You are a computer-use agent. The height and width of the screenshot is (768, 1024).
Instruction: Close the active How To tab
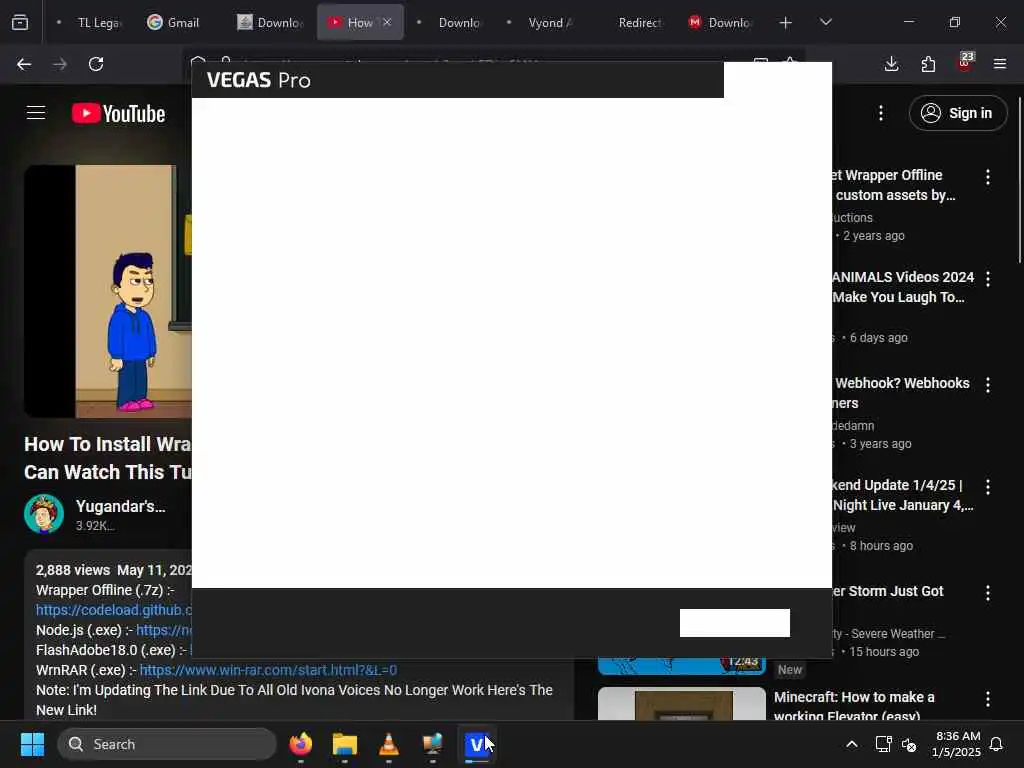coord(387,22)
